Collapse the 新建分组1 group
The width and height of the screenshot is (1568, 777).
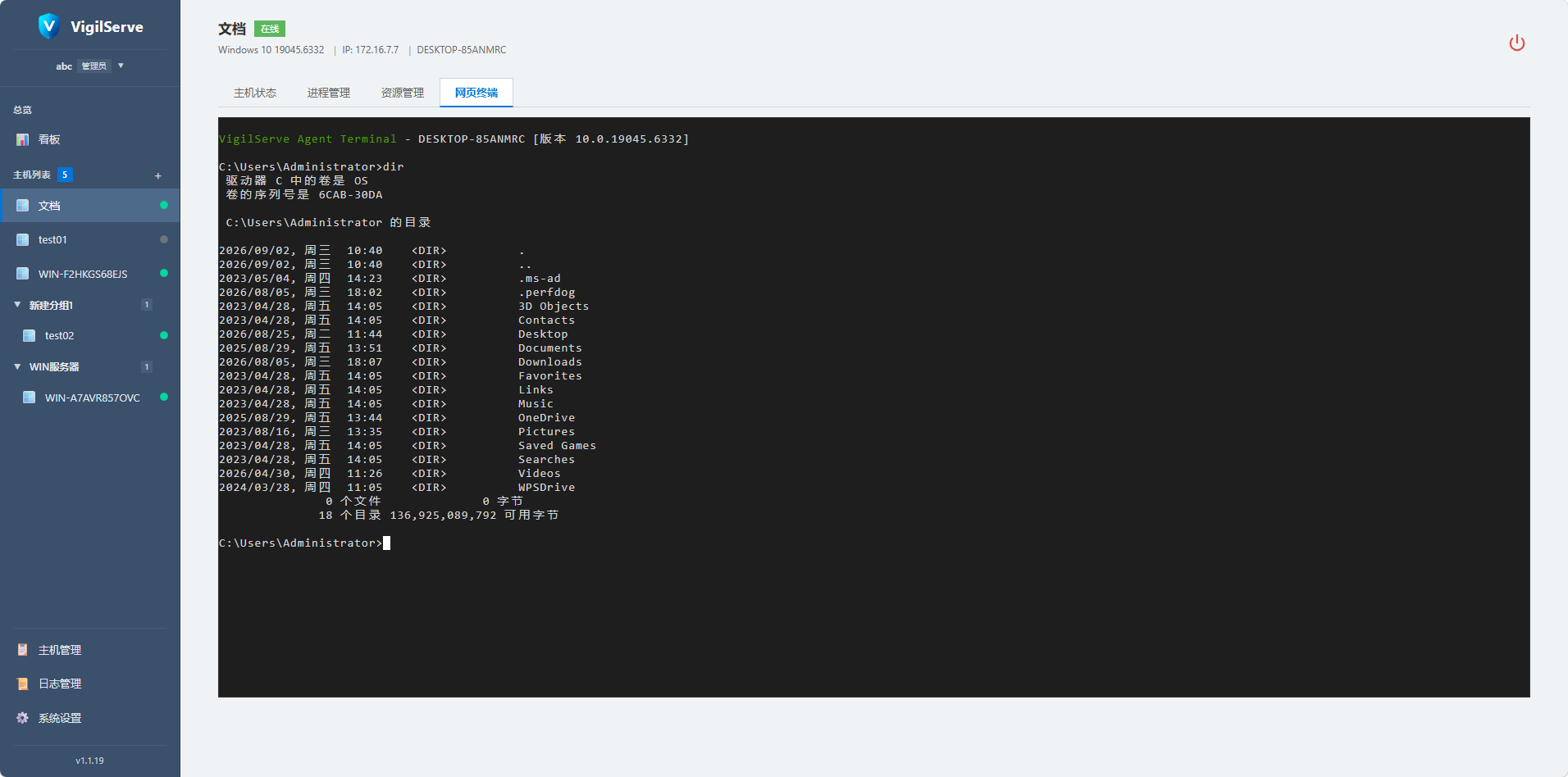point(17,305)
